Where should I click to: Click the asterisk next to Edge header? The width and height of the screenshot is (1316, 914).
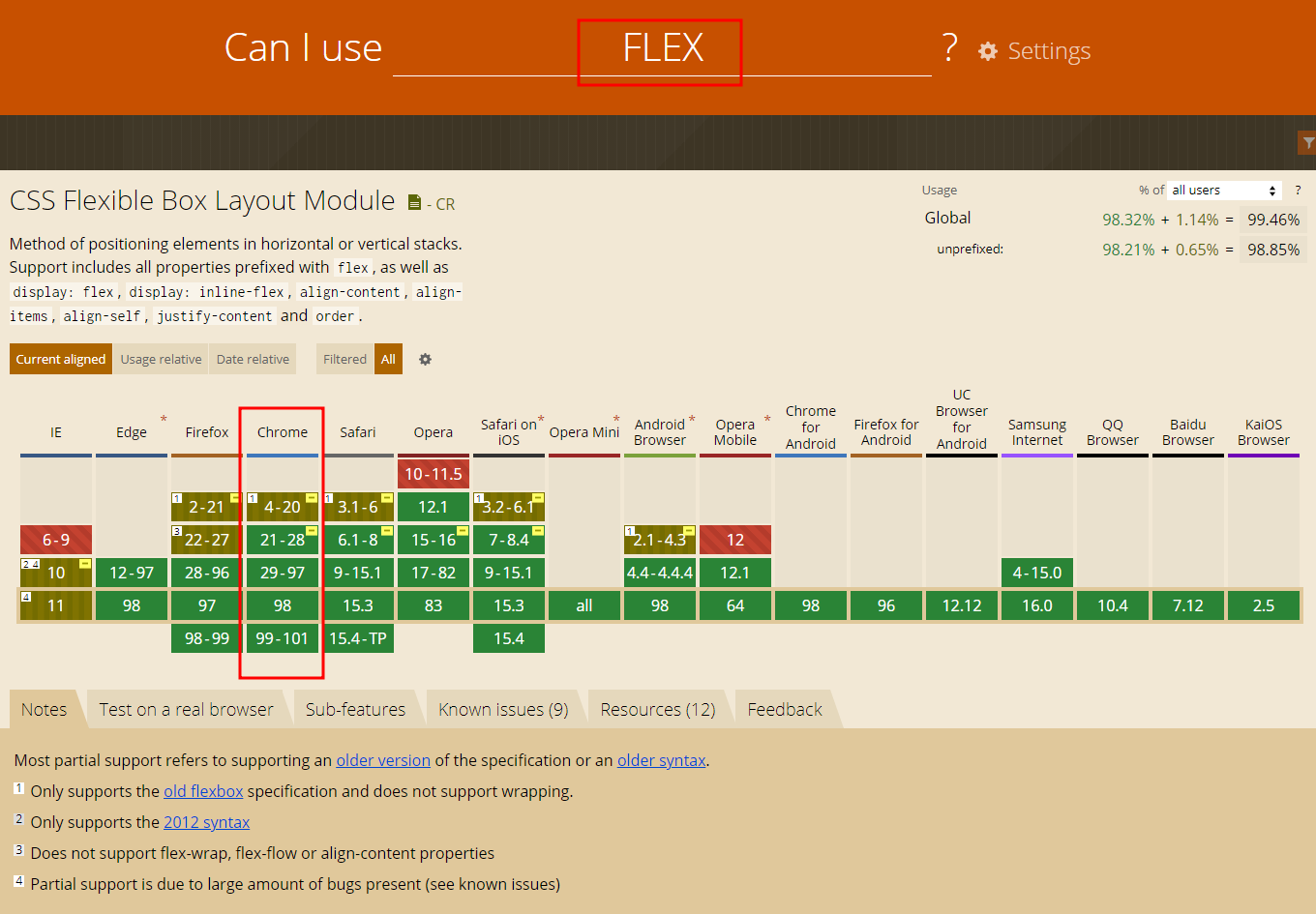[x=164, y=420]
